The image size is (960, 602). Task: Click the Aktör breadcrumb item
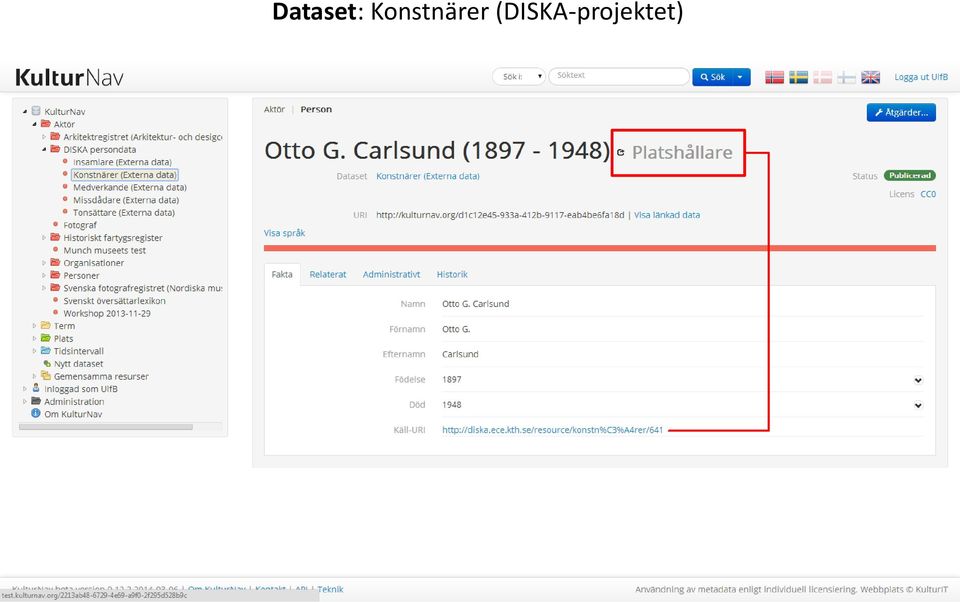click(274, 109)
